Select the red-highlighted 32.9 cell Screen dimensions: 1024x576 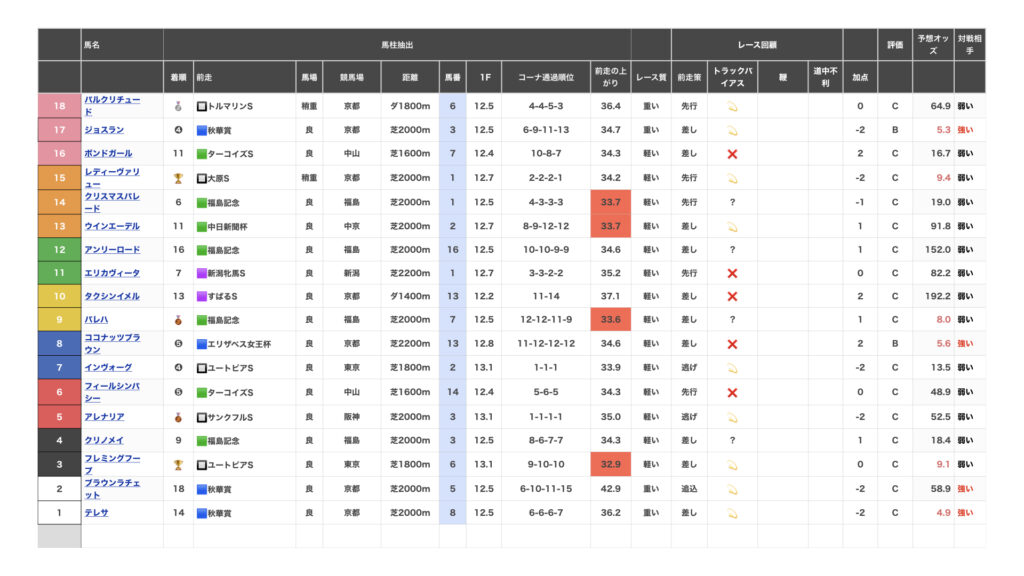pyautogui.click(x=610, y=465)
